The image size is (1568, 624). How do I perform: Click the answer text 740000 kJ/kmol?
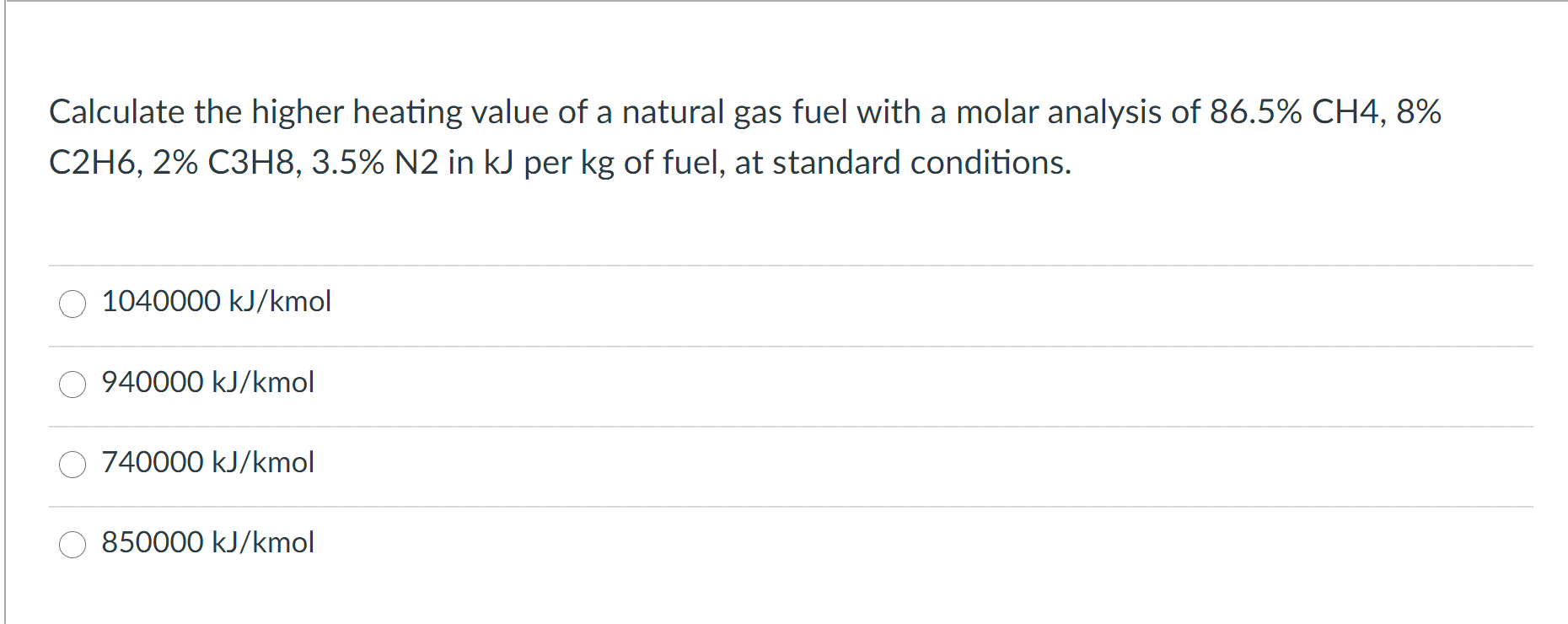(207, 462)
